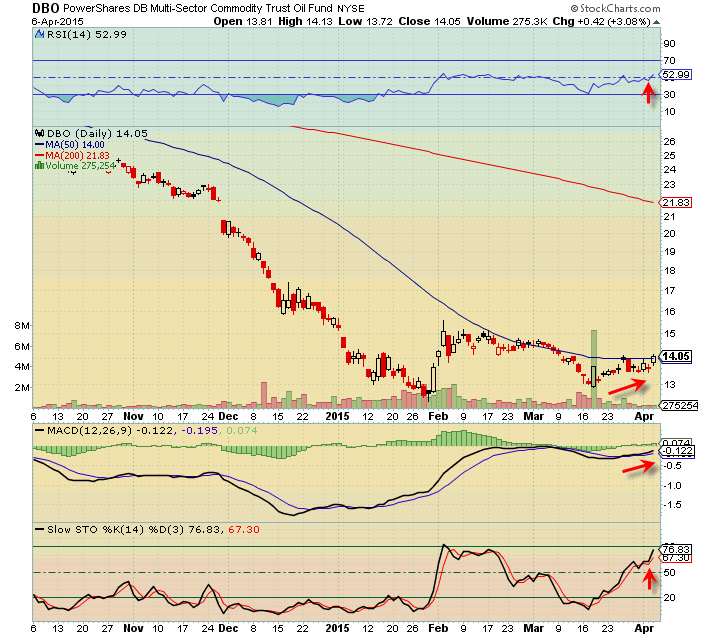Click the High 14.13 header value

(305, 22)
